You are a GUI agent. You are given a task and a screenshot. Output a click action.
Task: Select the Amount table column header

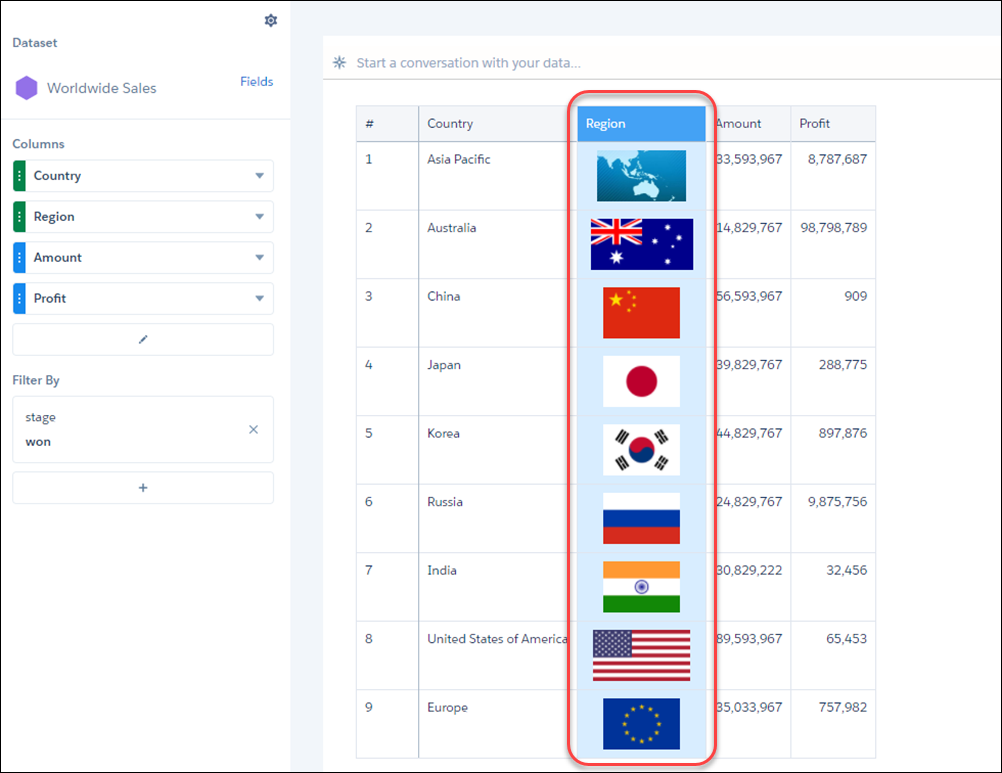point(748,124)
